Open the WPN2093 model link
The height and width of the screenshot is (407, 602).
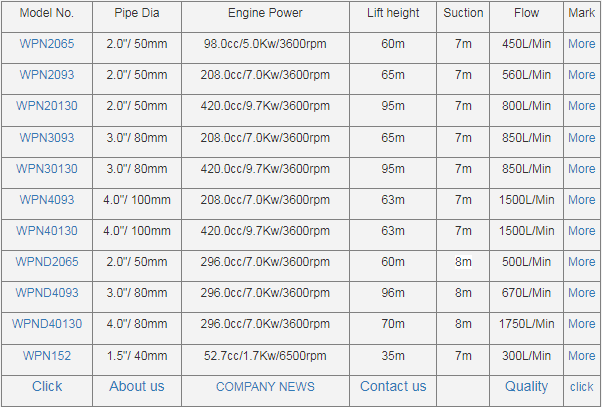(x=47, y=75)
